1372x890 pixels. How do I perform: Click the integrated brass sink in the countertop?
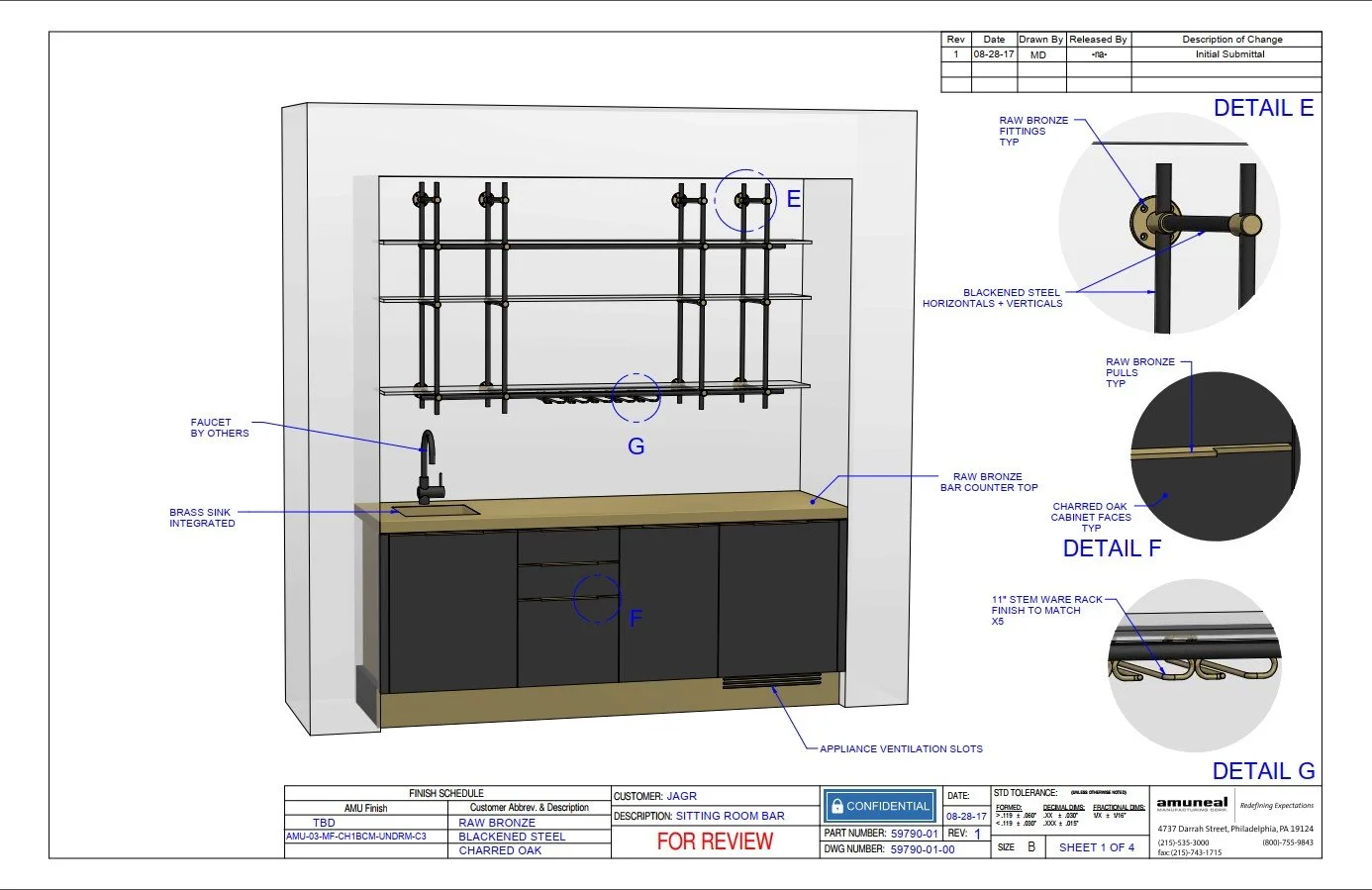435,511
